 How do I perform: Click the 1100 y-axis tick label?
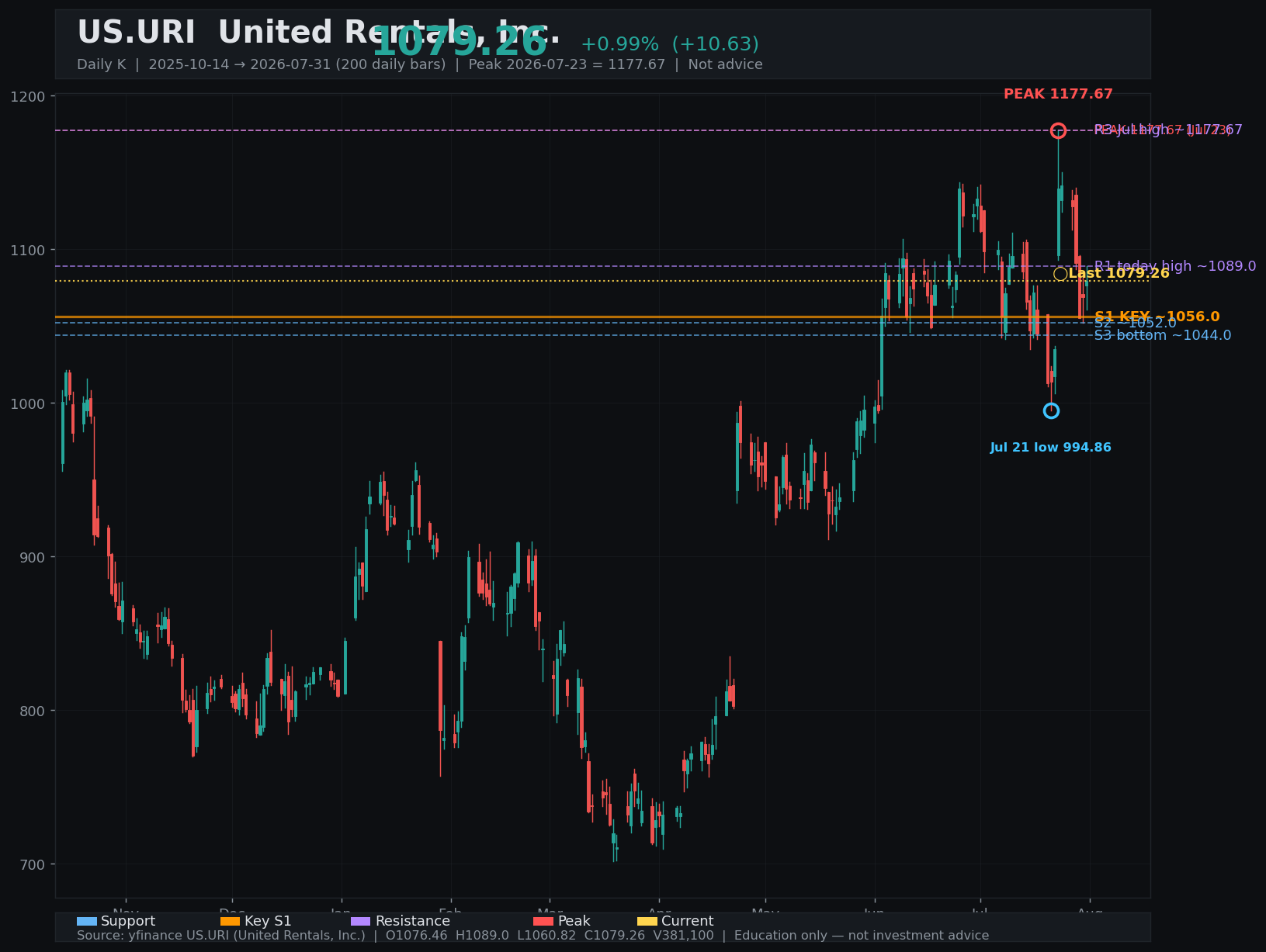[29, 250]
